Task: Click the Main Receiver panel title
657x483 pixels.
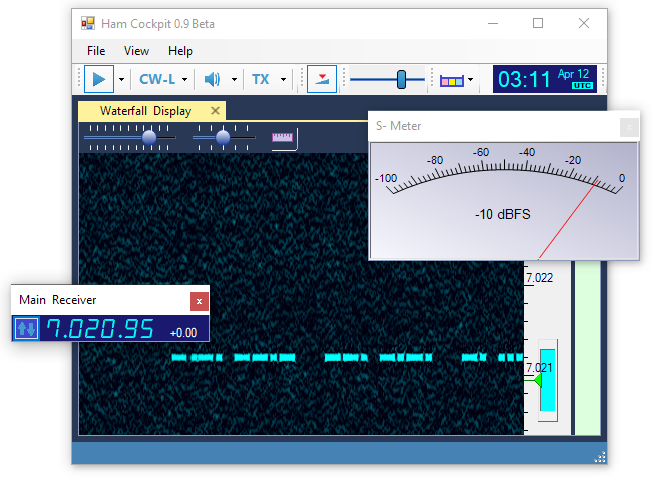Action: click(x=58, y=300)
